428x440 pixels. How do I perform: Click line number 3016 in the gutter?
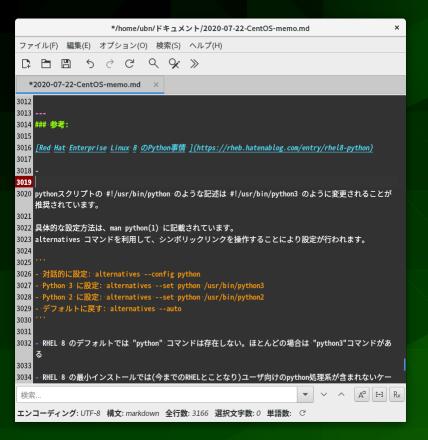[24, 148]
